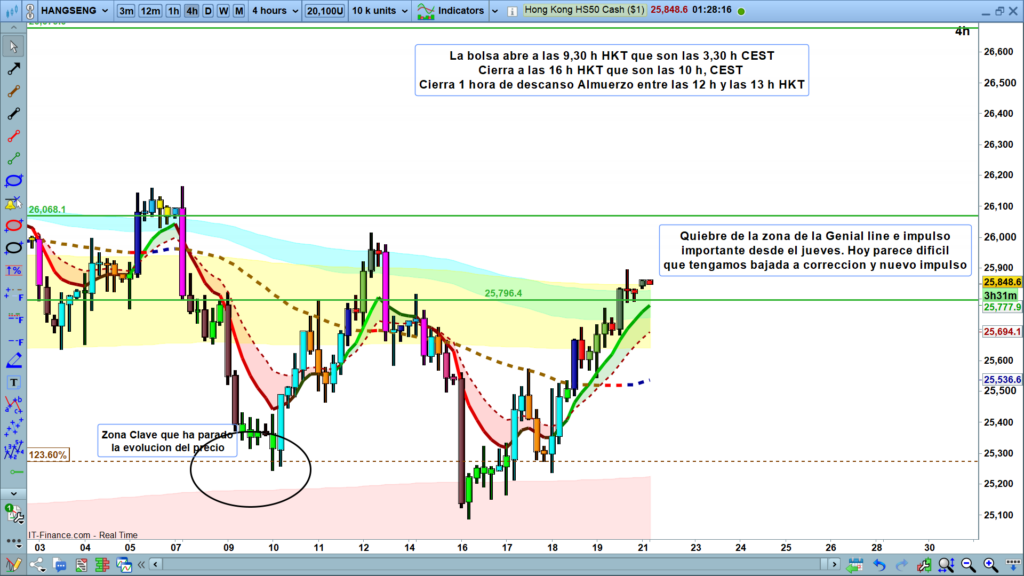Click the 20,100U units button
The height and width of the screenshot is (576, 1024).
pyautogui.click(x=323, y=11)
